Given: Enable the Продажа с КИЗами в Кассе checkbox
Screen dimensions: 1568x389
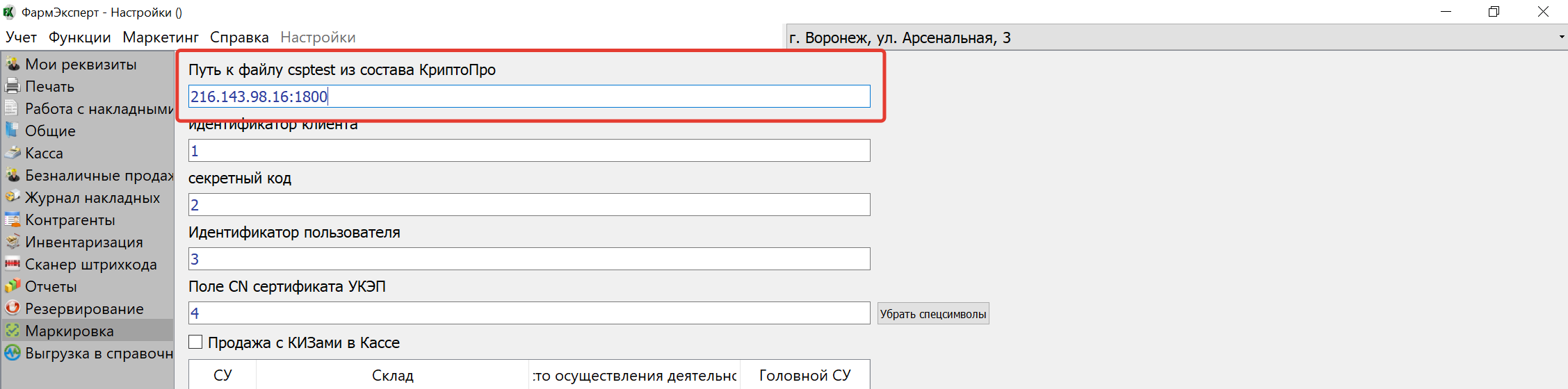Looking at the screenshot, I should point(196,342).
